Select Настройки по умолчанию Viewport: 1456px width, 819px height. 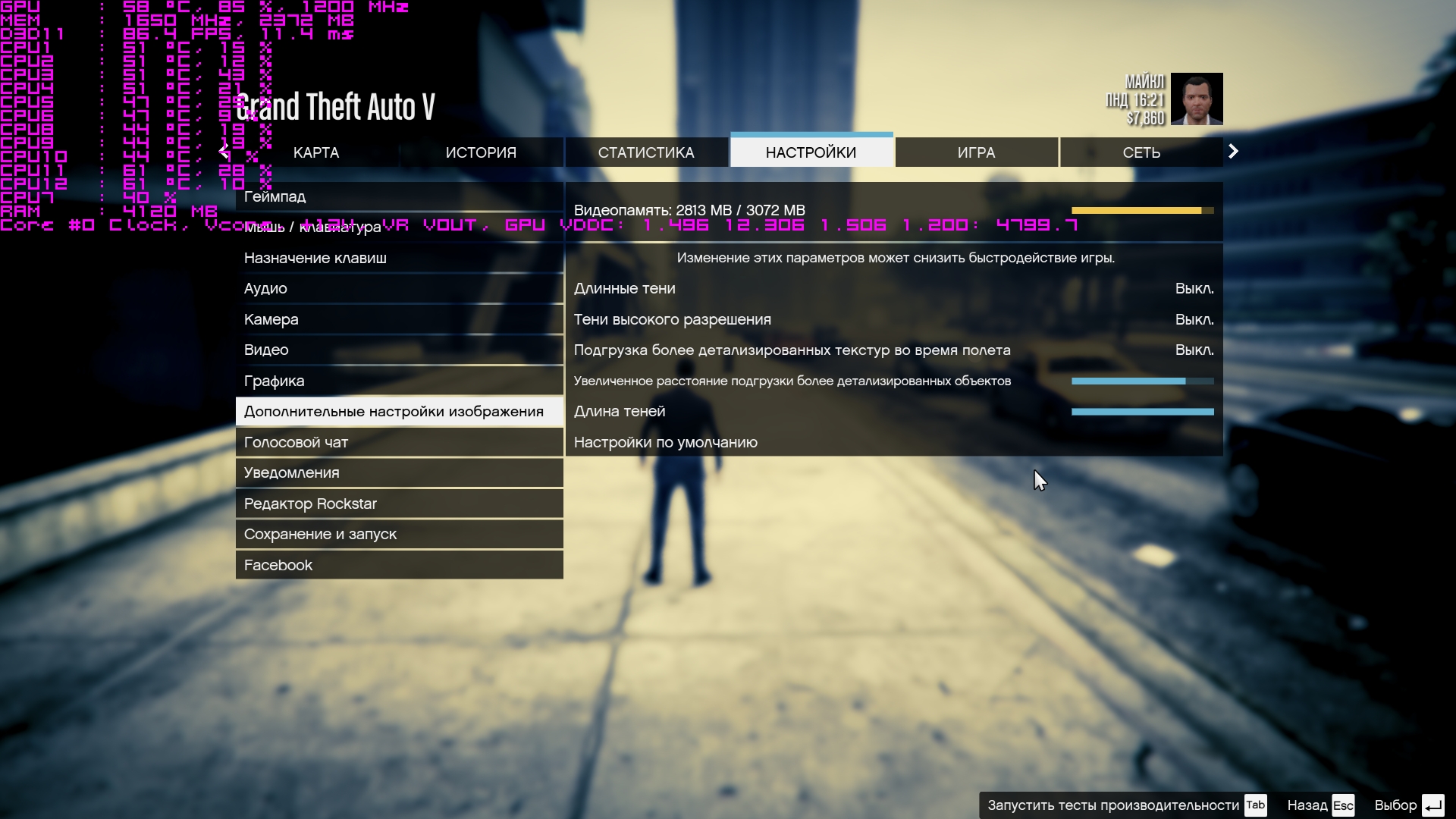666,443
